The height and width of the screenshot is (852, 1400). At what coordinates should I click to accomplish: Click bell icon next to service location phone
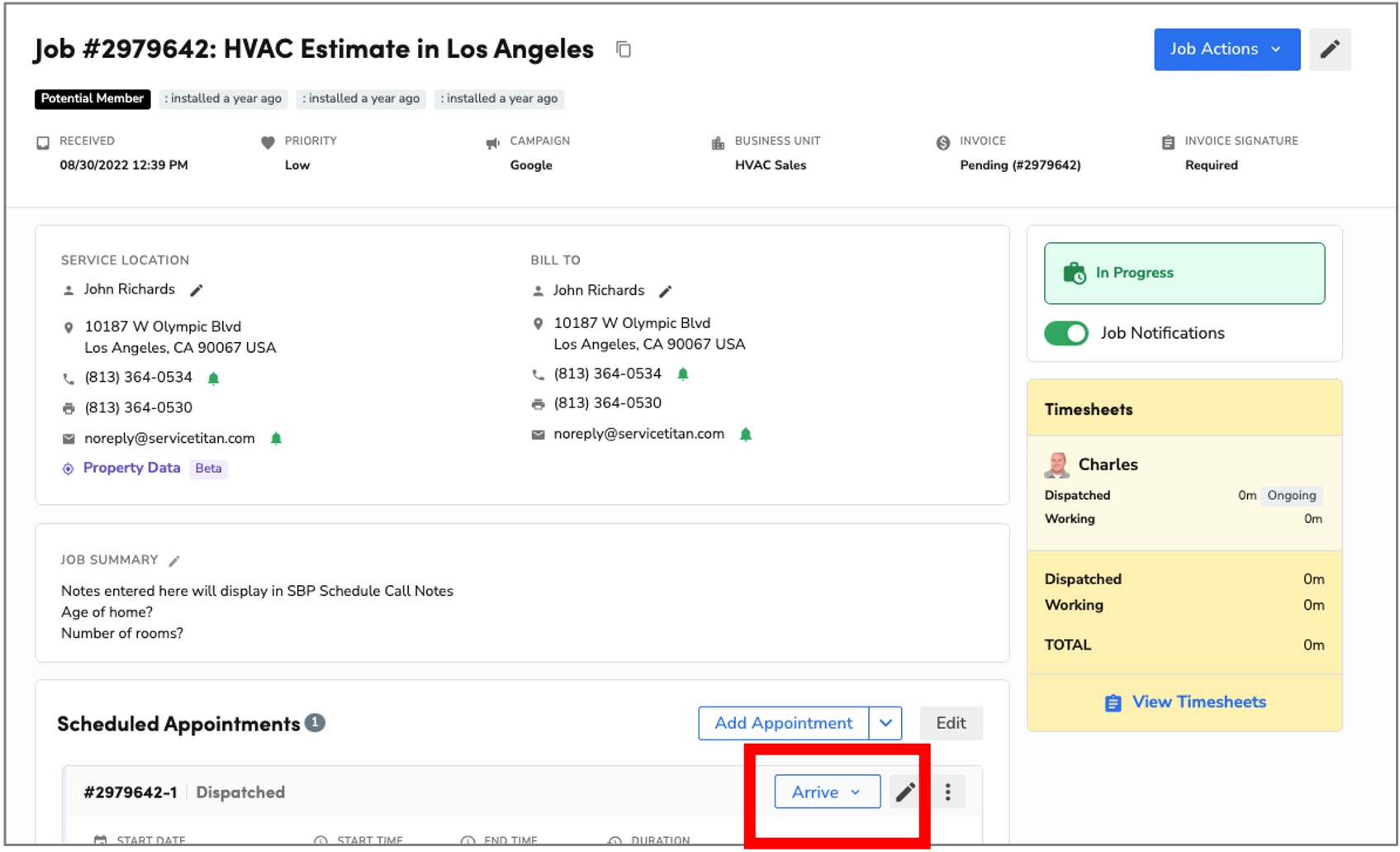click(213, 378)
